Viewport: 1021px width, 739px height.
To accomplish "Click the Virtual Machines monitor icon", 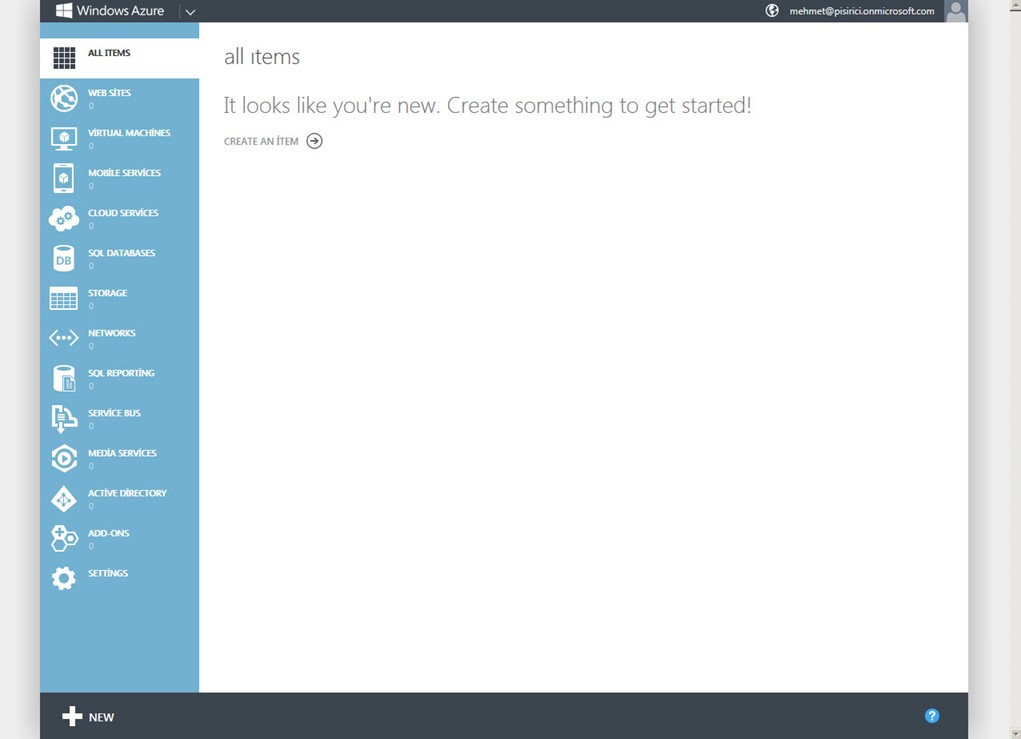I will [64, 139].
